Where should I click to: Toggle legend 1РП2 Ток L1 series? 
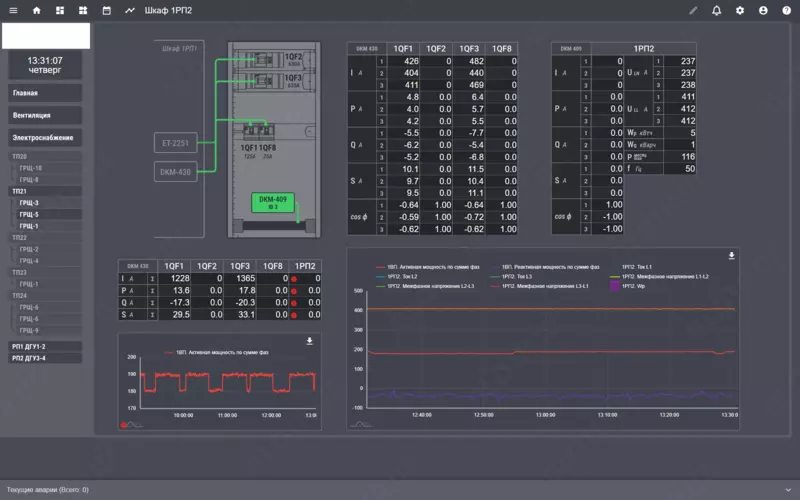coord(631,267)
